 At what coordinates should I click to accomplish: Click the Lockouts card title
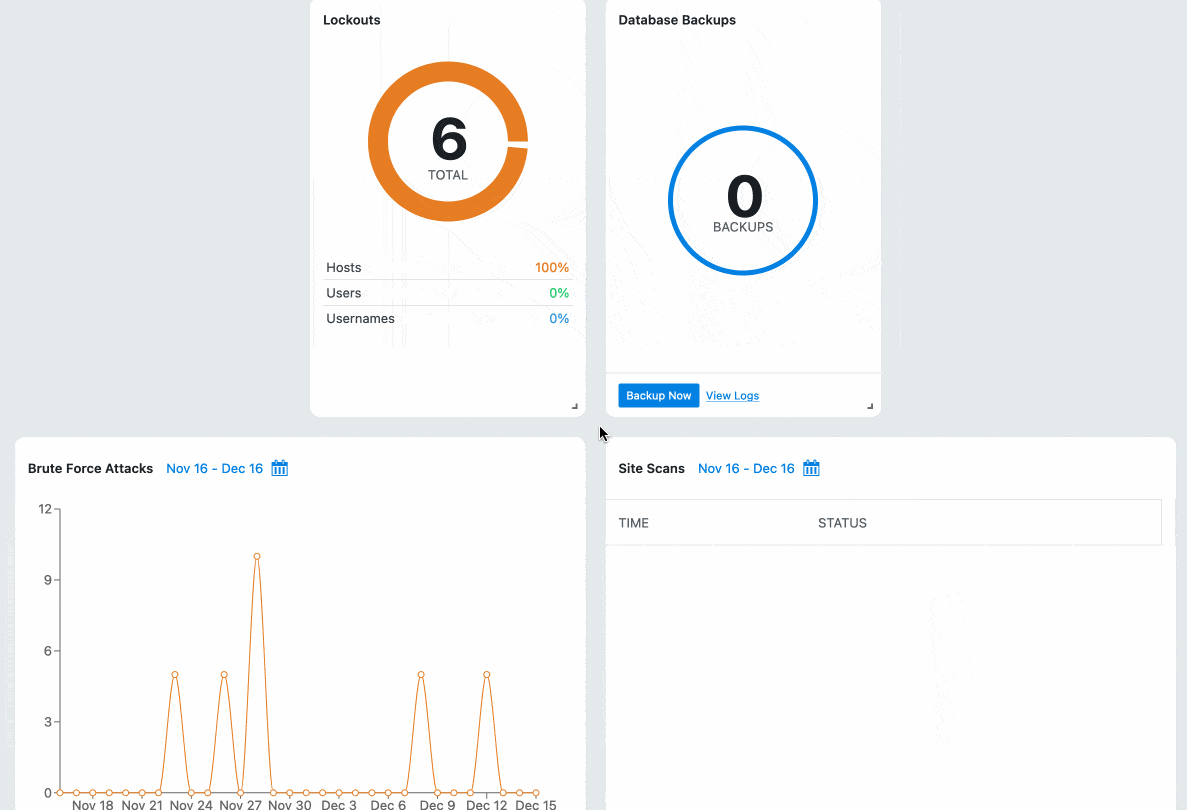pos(351,20)
